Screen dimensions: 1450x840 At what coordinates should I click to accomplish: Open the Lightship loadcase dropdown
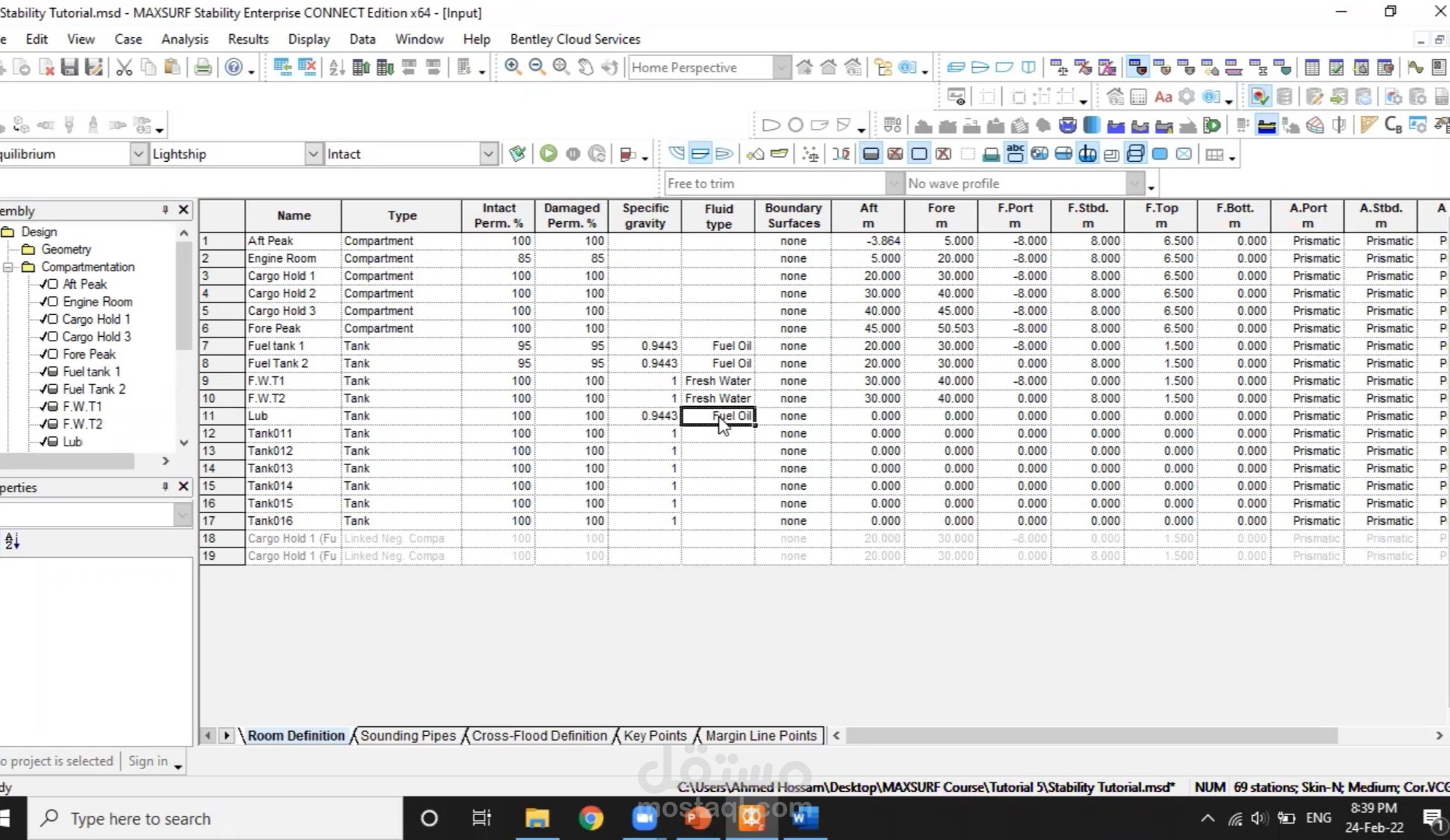[x=313, y=154]
